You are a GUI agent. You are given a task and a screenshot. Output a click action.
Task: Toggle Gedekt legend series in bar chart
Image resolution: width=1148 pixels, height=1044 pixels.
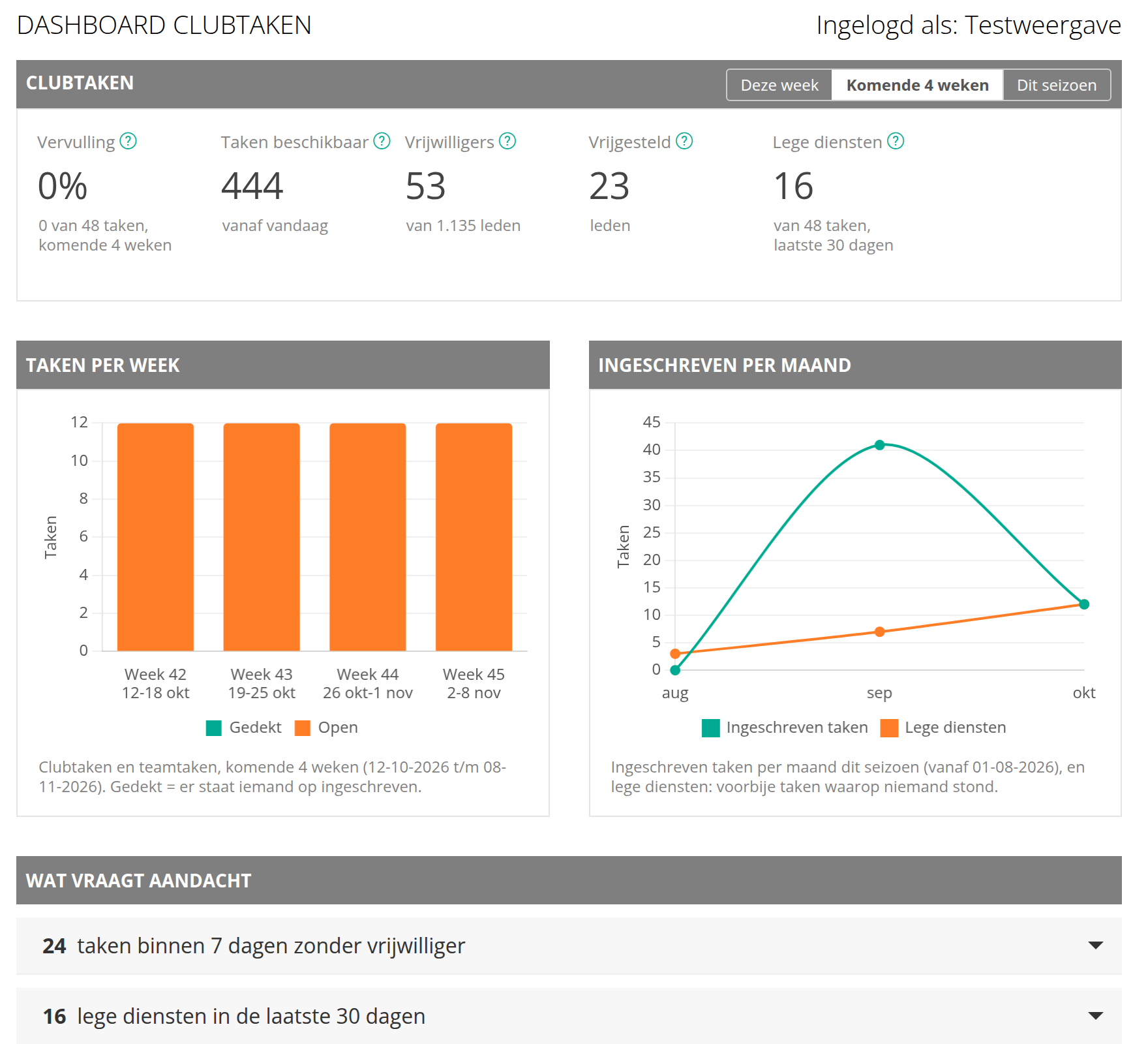tap(243, 728)
